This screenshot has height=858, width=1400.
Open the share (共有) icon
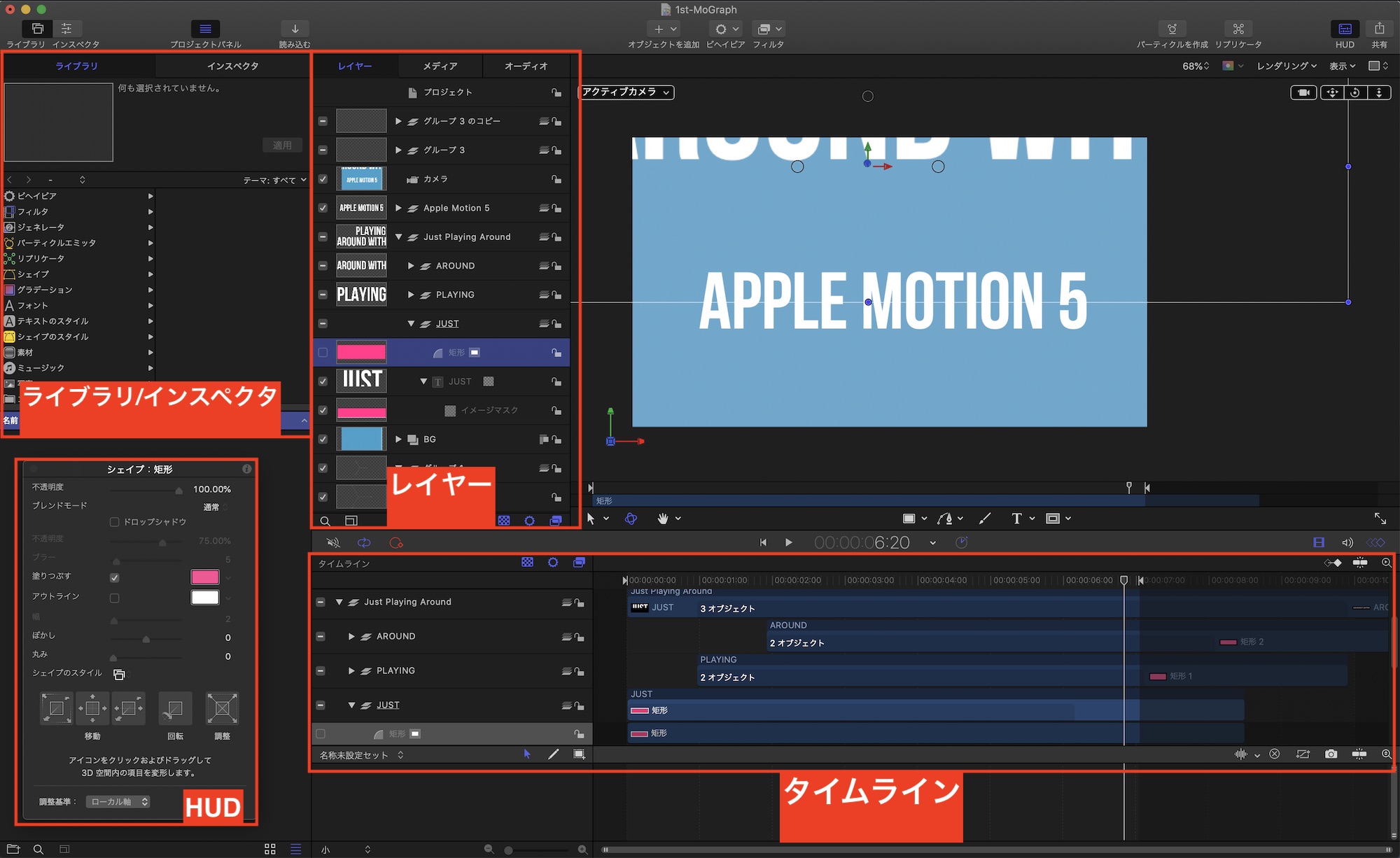[x=1379, y=29]
